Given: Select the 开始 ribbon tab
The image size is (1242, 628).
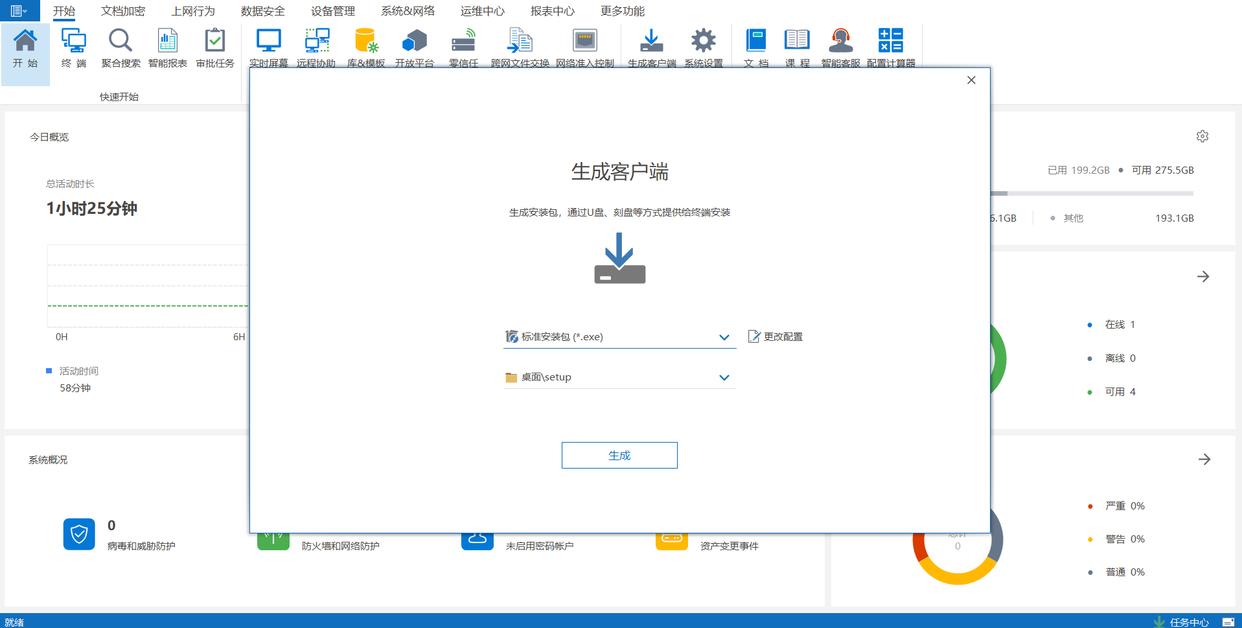Looking at the screenshot, I should tap(64, 11).
